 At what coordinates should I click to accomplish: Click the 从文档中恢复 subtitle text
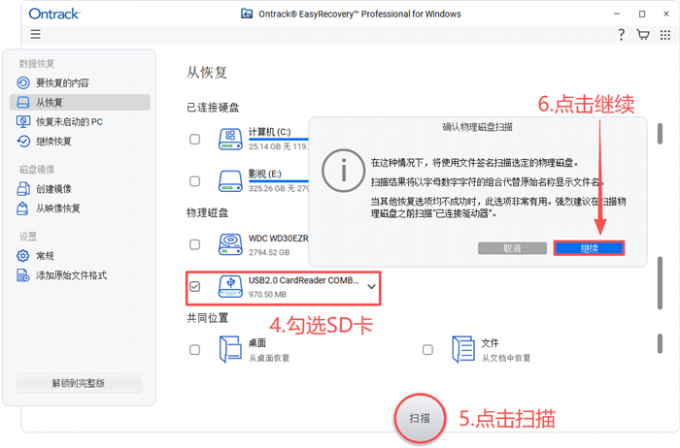coord(506,358)
